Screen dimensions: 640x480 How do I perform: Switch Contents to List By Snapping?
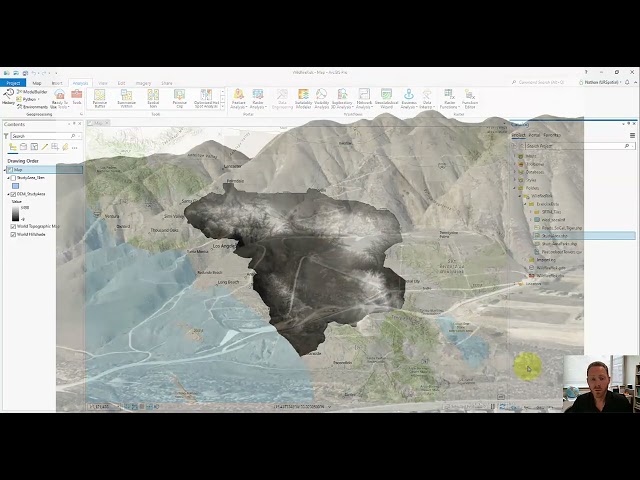(x=55, y=147)
